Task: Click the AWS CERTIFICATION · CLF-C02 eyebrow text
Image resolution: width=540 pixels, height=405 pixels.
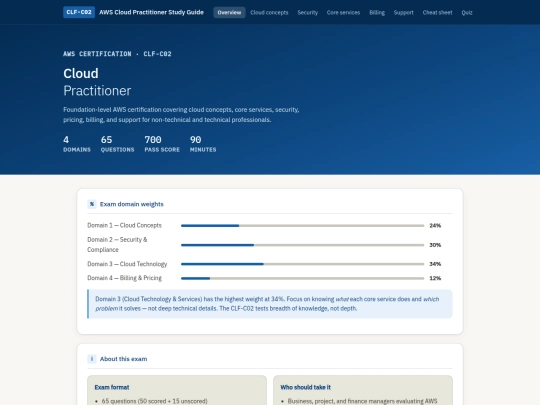Action: [x=117, y=54]
